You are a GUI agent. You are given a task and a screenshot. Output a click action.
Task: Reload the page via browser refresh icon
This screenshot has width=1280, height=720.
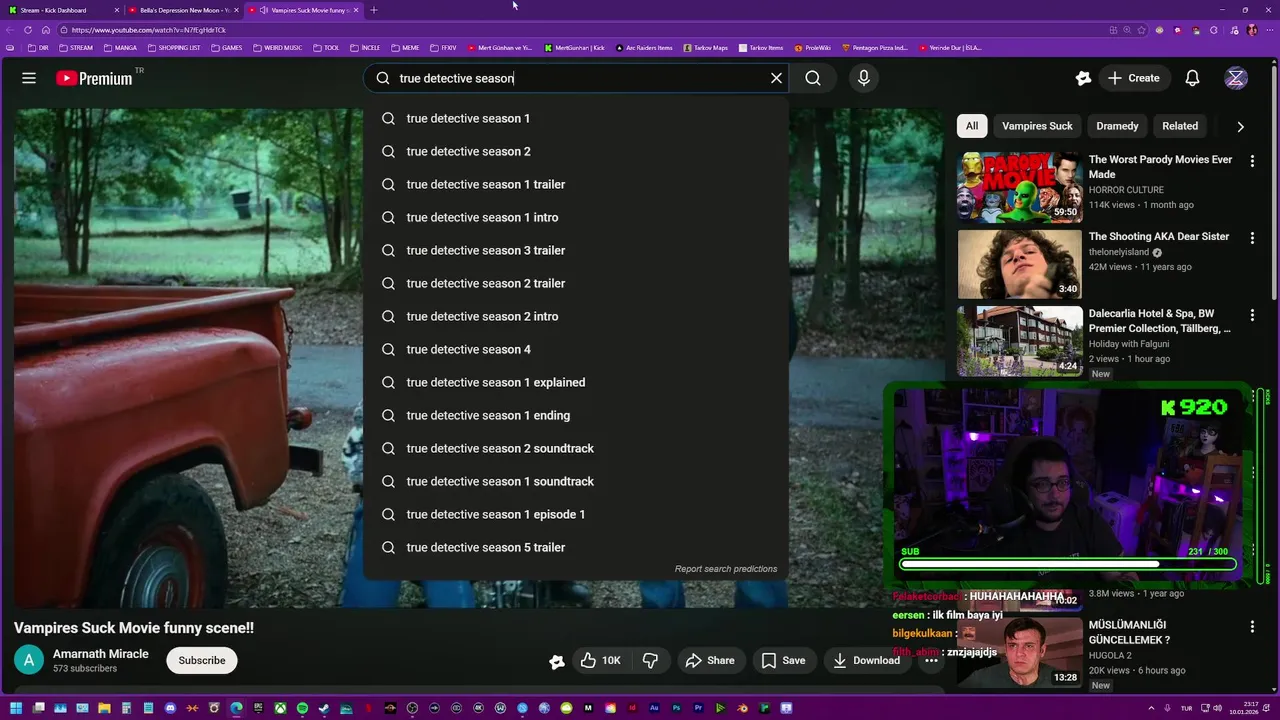(28, 30)
